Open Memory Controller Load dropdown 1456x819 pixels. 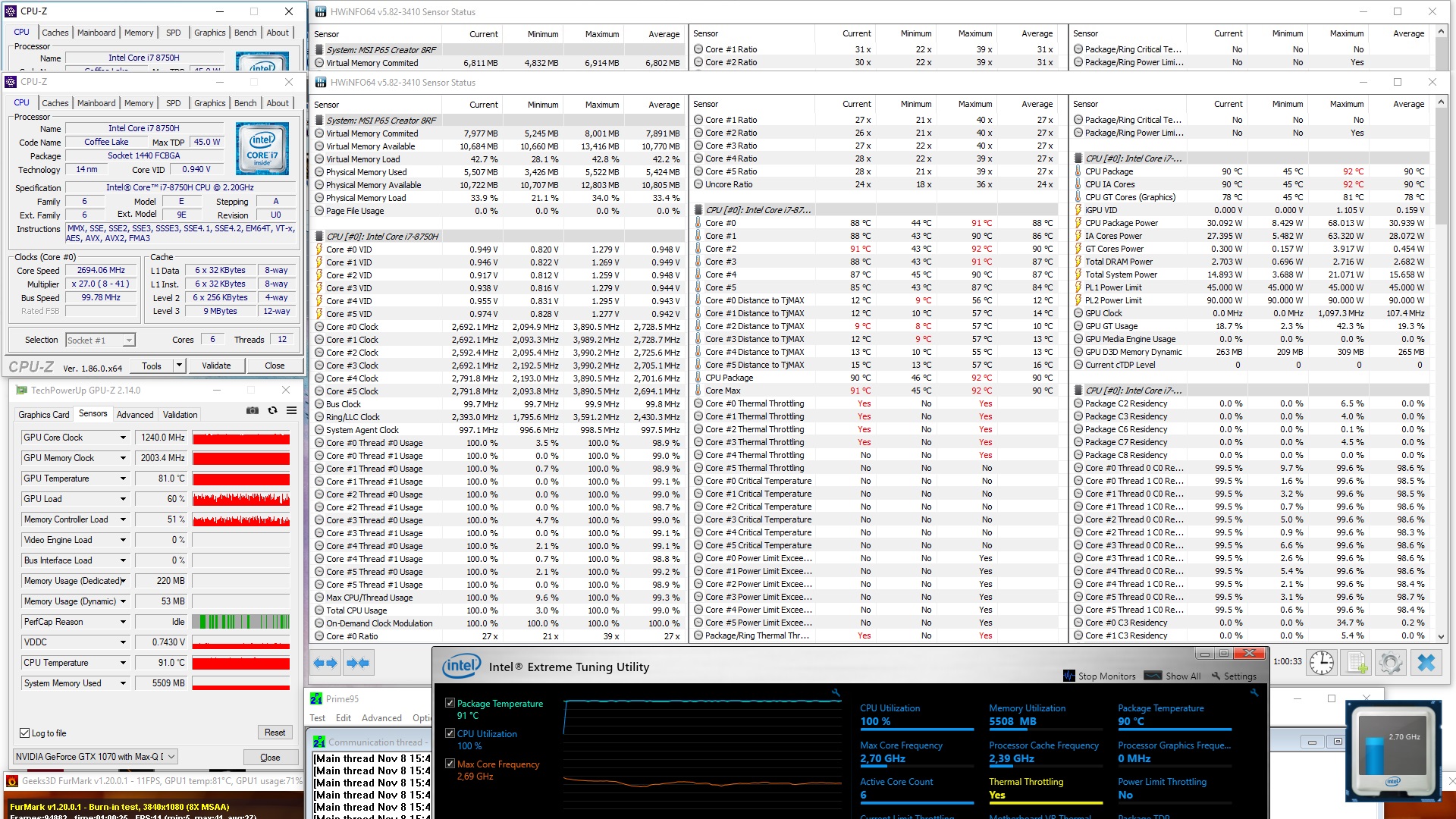coord(123,519)
